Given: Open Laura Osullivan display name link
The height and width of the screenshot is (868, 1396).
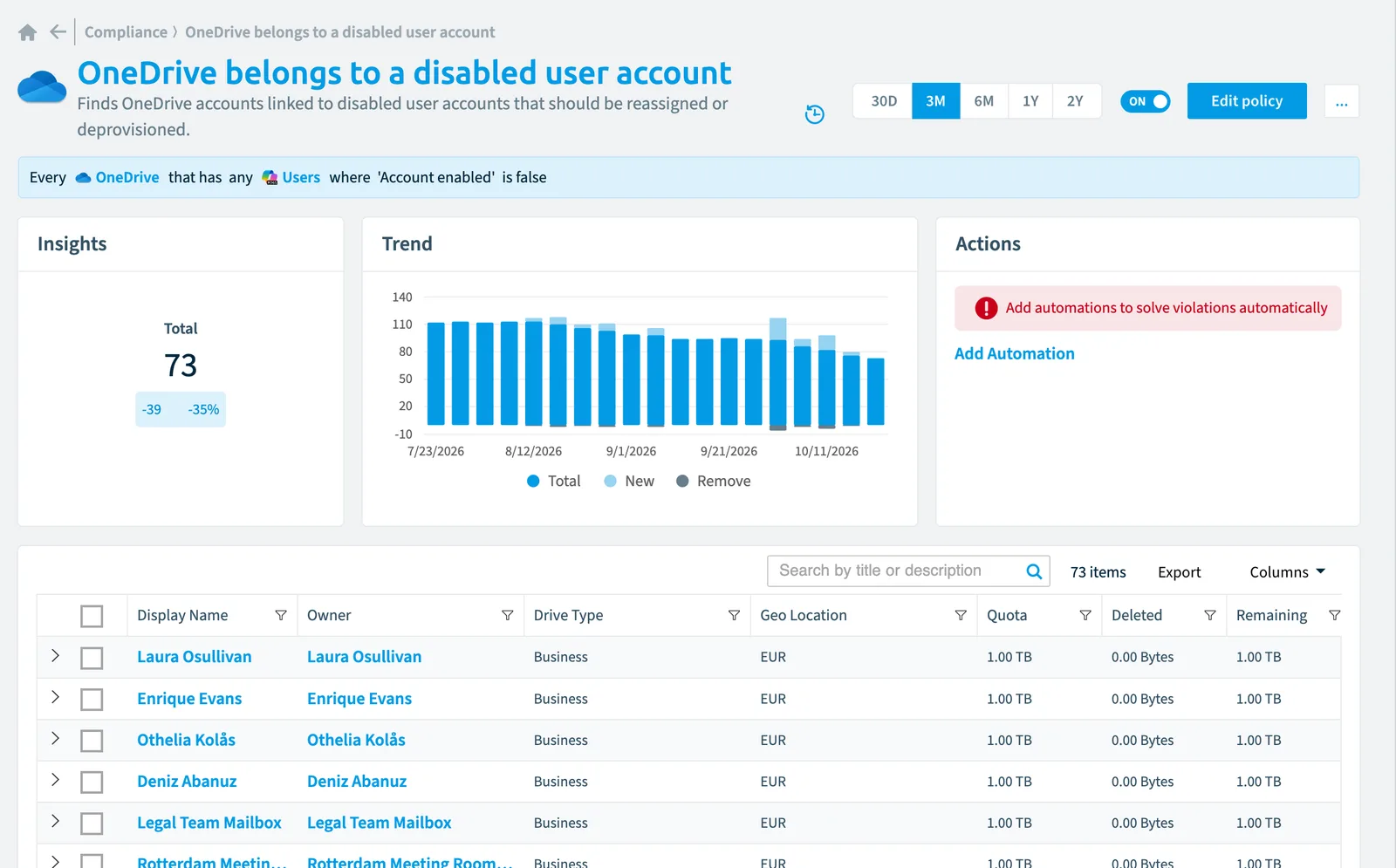Looking at the screenshot, I should (194, 657).
